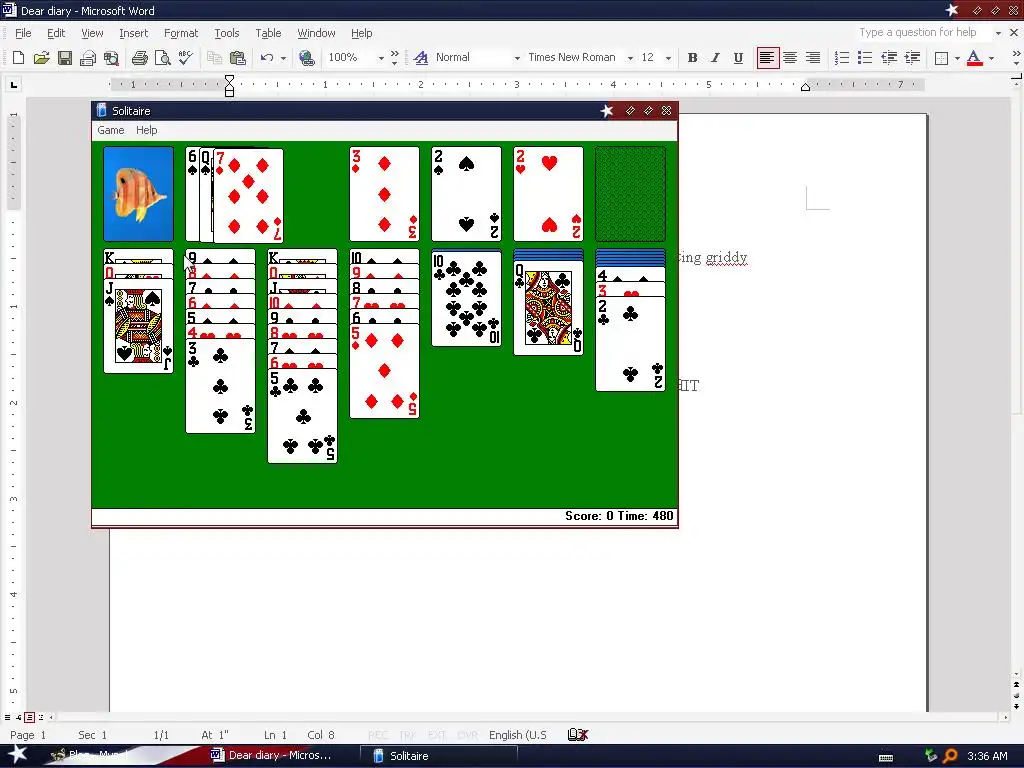The image size is (1024, 768).
Task: Open the font color dropdown arrow
Action: (991, 57)
